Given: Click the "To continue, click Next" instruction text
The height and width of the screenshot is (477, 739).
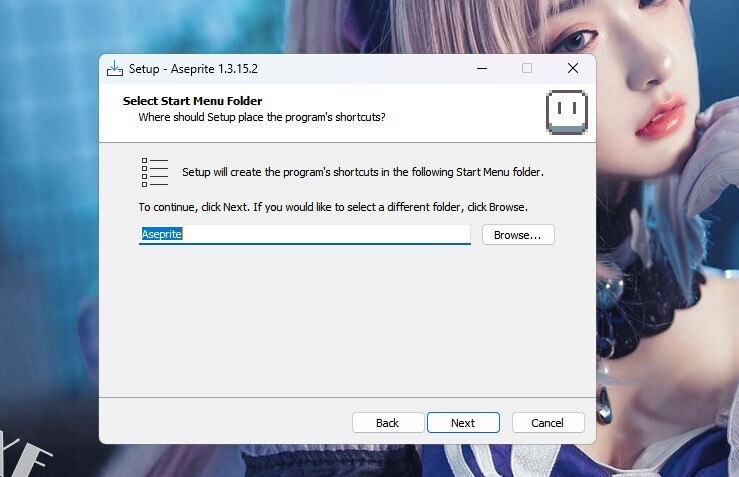Looking at the screenshot, I should (x=333, y=207).
